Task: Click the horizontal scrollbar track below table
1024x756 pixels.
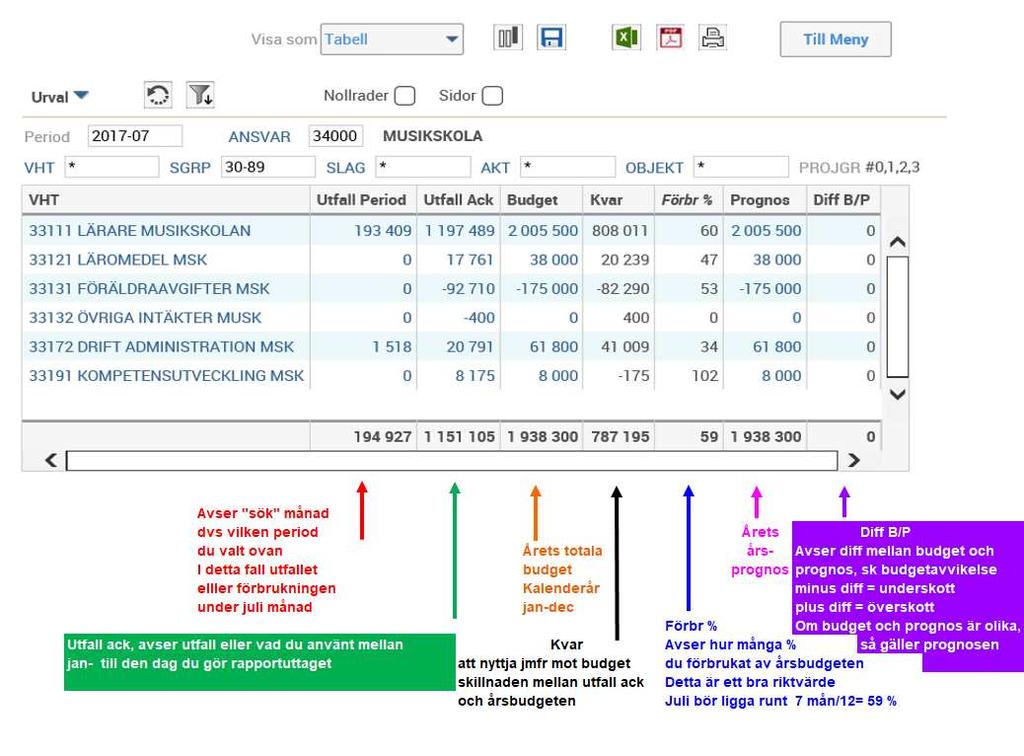Action: tap(452, 460)
